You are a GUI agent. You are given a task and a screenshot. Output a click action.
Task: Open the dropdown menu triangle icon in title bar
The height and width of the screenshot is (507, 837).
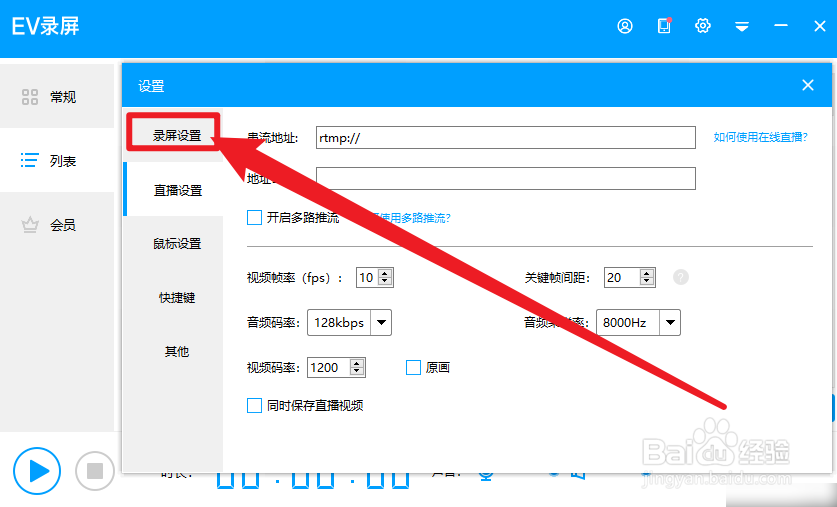(x=742, y=26)
